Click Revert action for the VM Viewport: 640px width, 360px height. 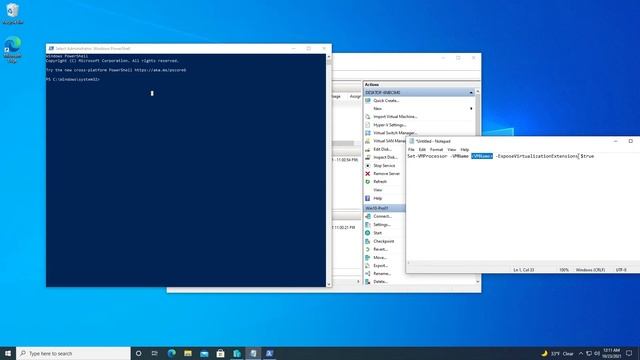380,249
